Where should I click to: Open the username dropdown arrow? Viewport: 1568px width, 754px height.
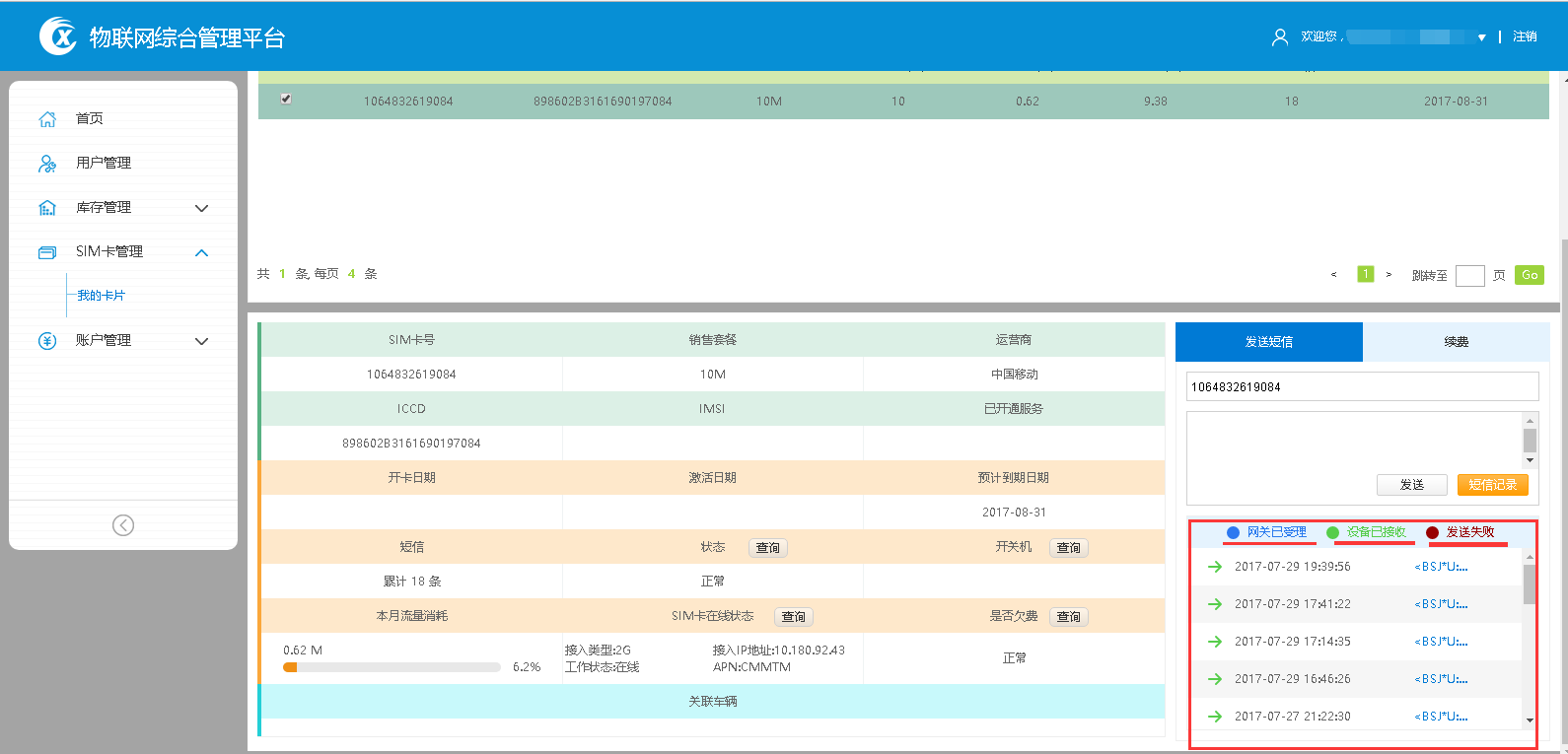[x=1481, y=37]
